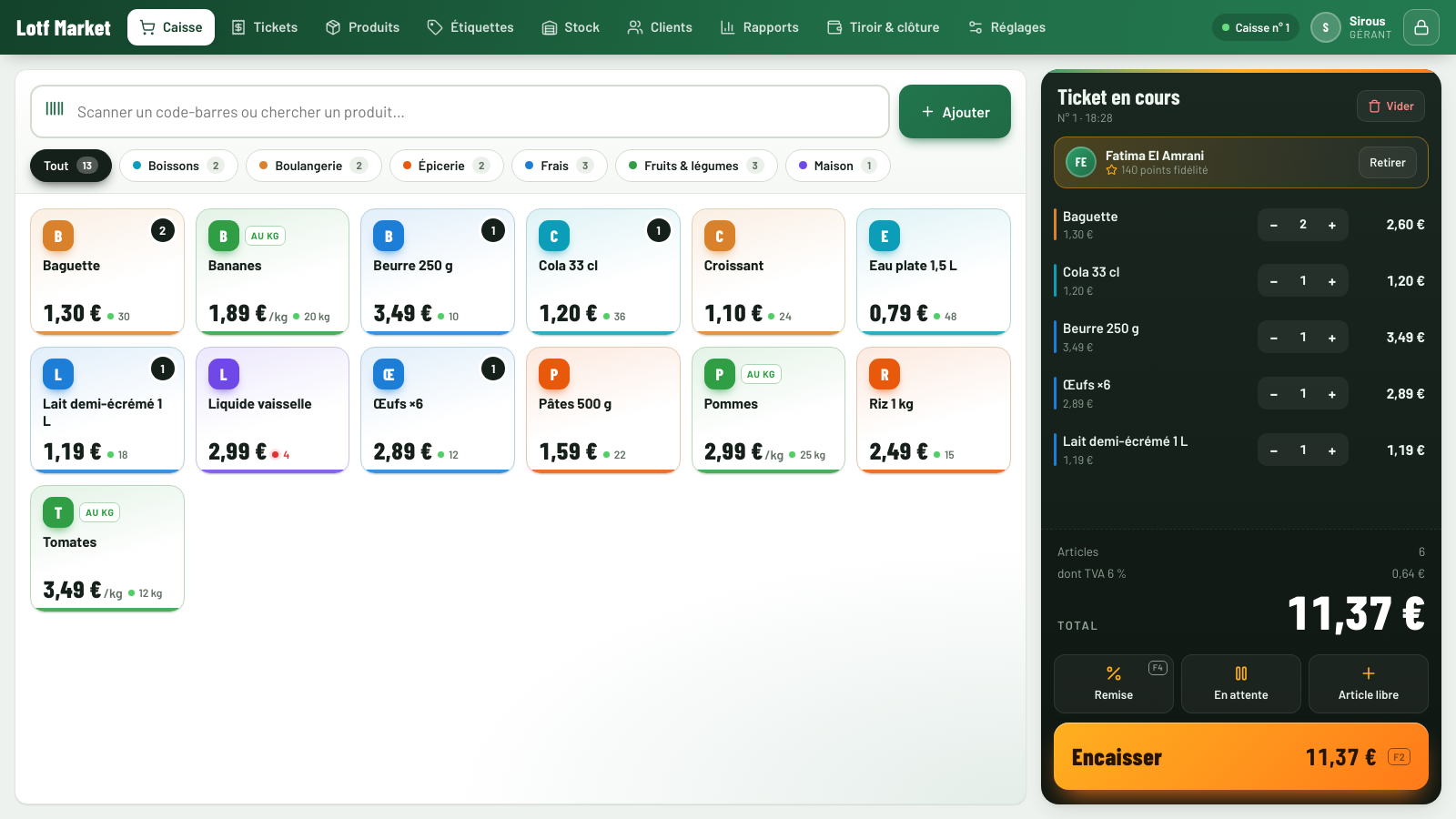Increase the Œufs ×6 quantity with plus

1331,394
